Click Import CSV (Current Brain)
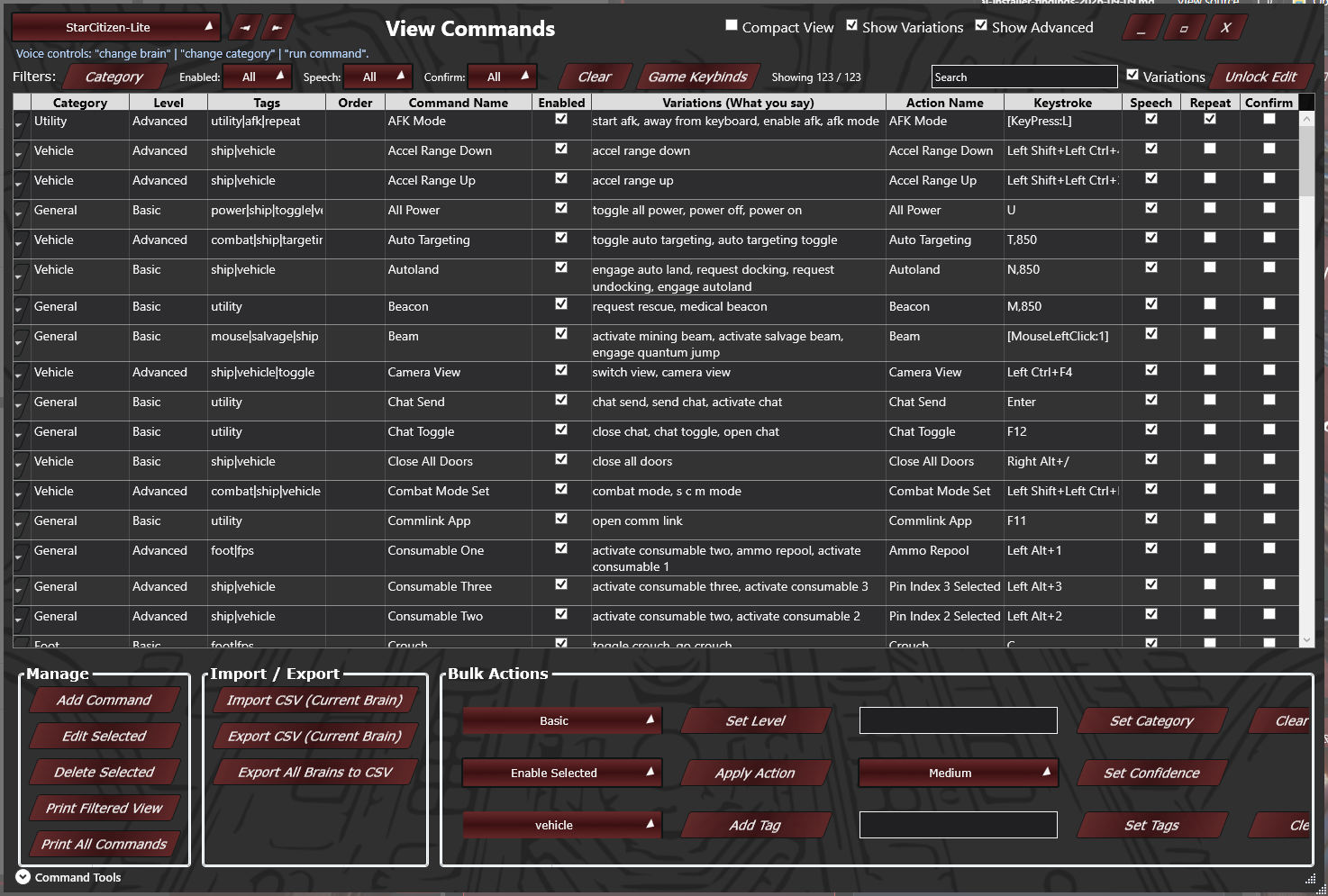1328x896 pixels. click(315, 700)
